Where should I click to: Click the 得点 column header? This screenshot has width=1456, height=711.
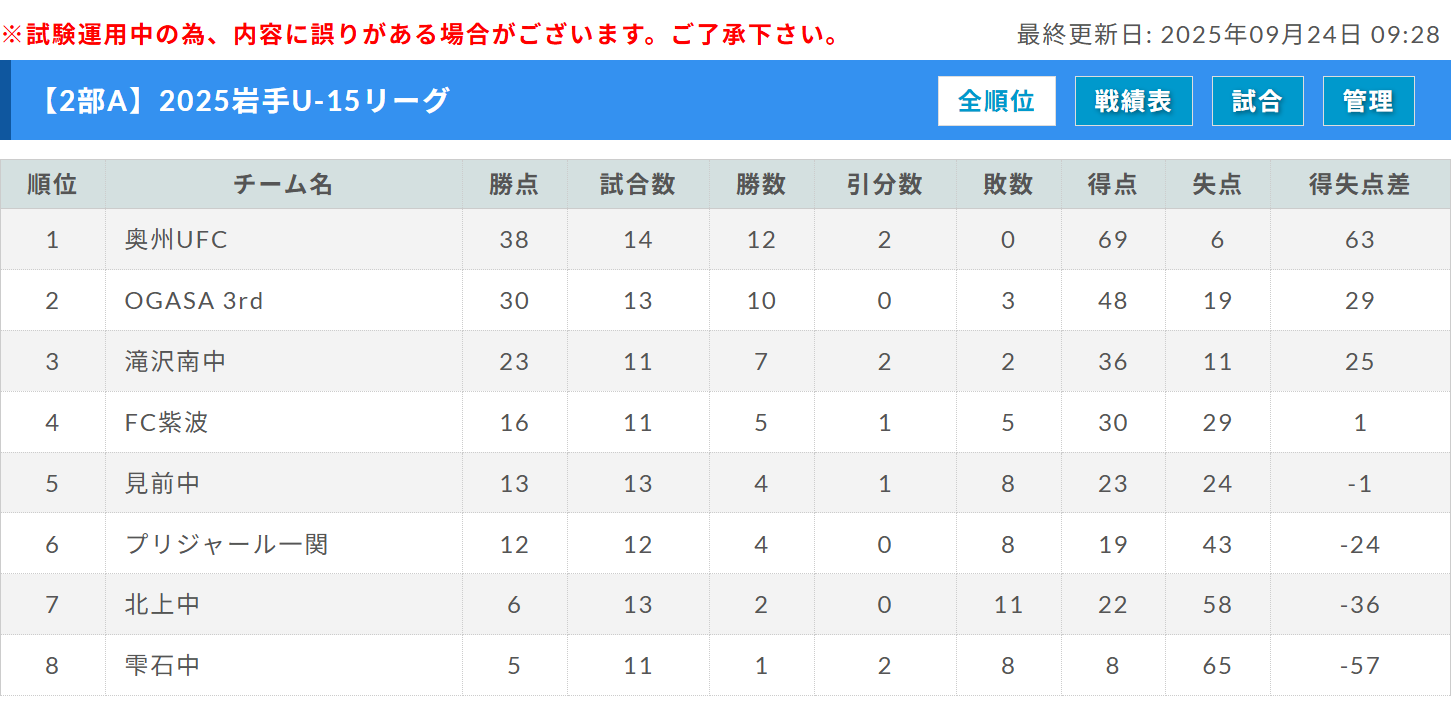[1112, 184]
